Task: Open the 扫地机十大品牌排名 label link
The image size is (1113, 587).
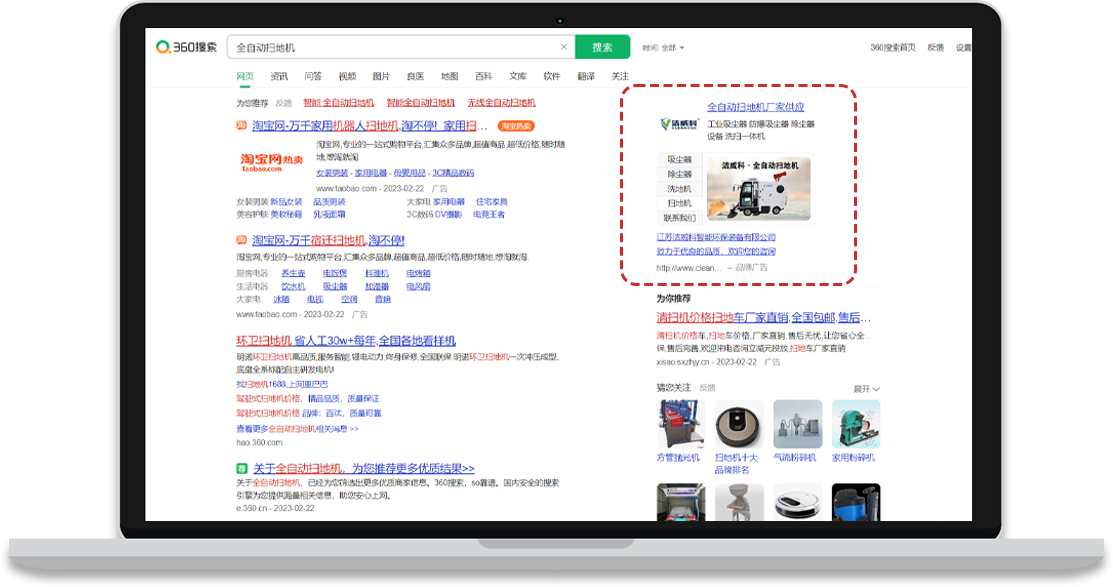Action: tap(736, 463)
